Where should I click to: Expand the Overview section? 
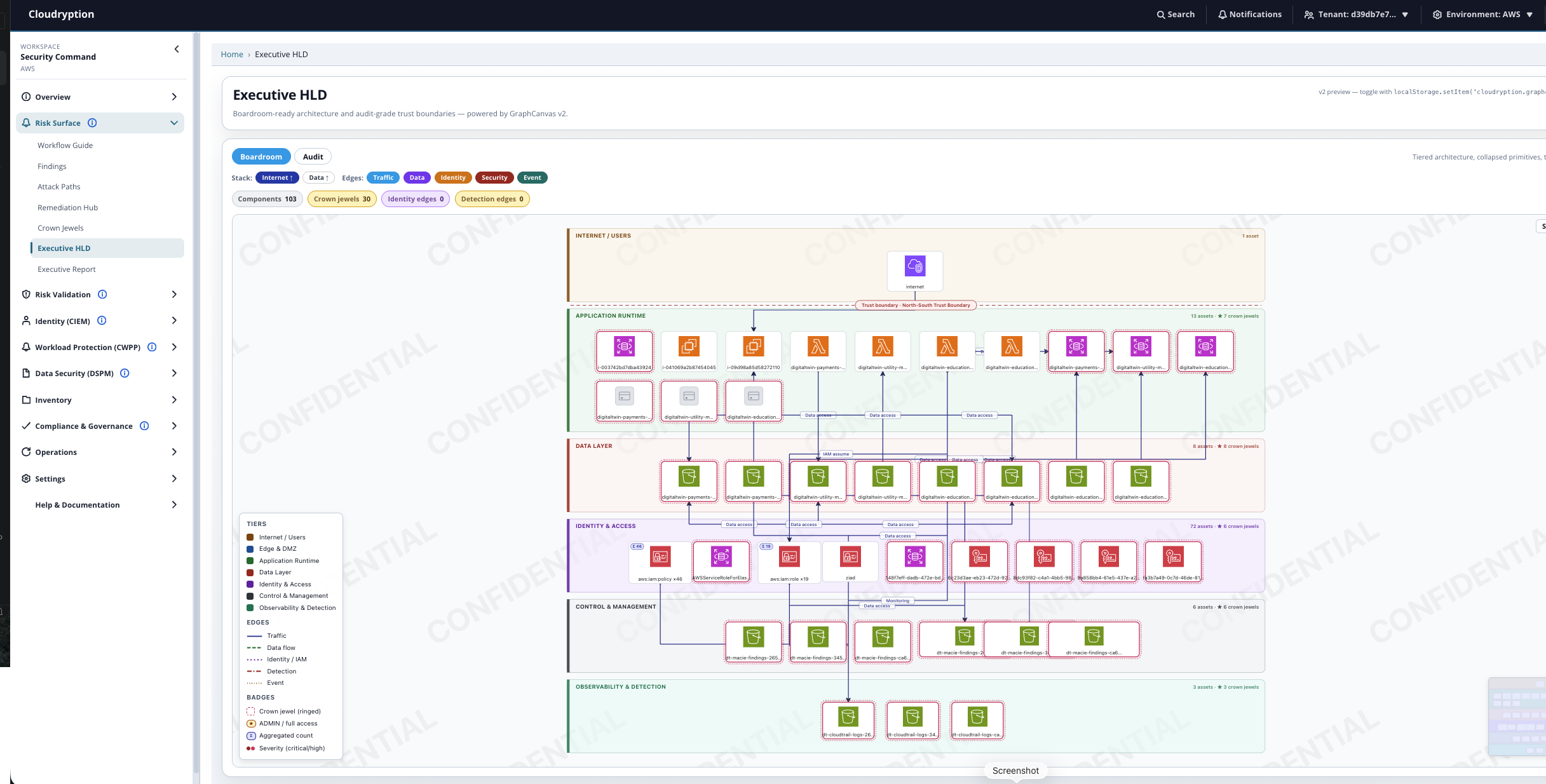pos(100,97)
